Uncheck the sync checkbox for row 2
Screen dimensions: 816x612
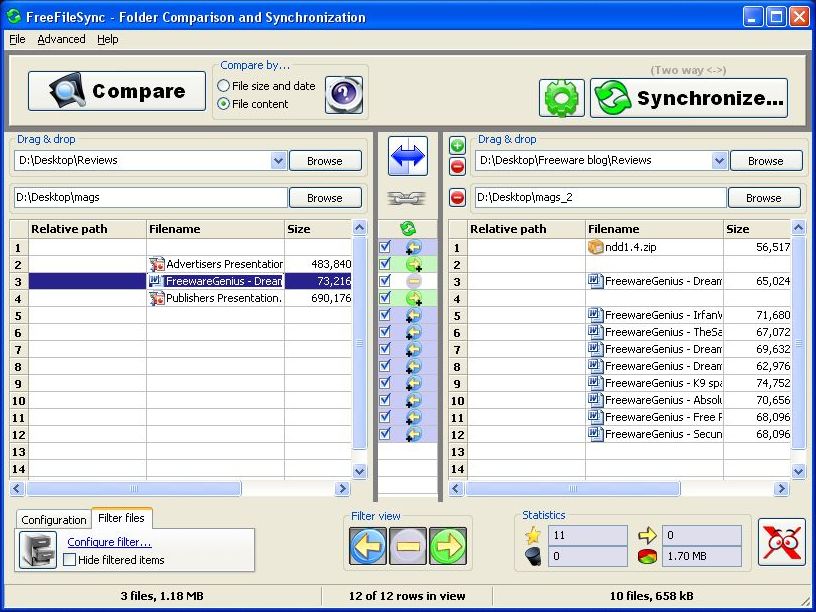[385, 264]
